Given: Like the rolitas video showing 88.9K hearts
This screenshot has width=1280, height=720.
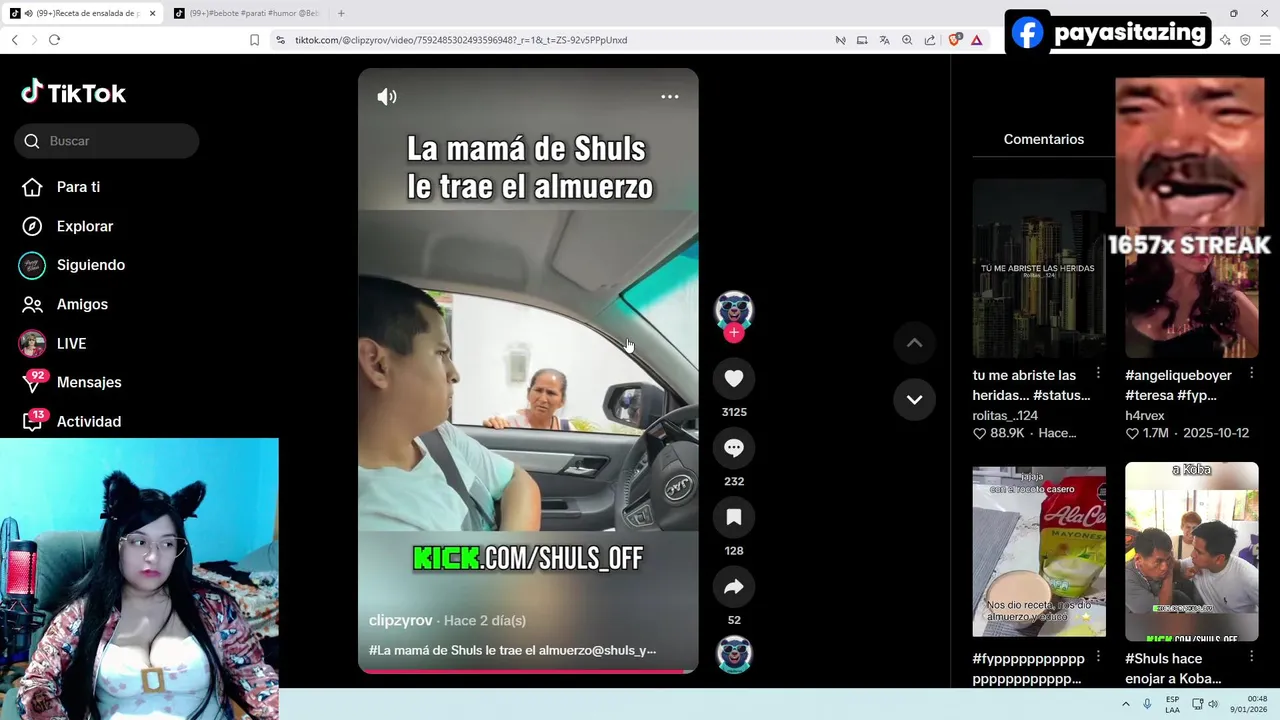Looking at the screenshot, I should (980, 434).
